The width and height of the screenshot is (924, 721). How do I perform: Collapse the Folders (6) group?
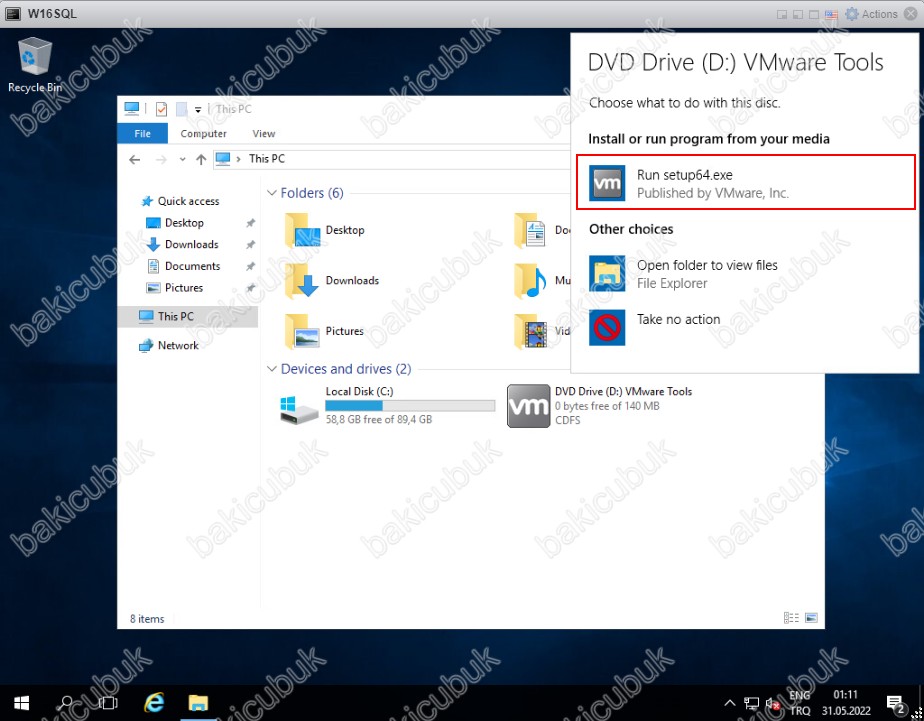272,193
